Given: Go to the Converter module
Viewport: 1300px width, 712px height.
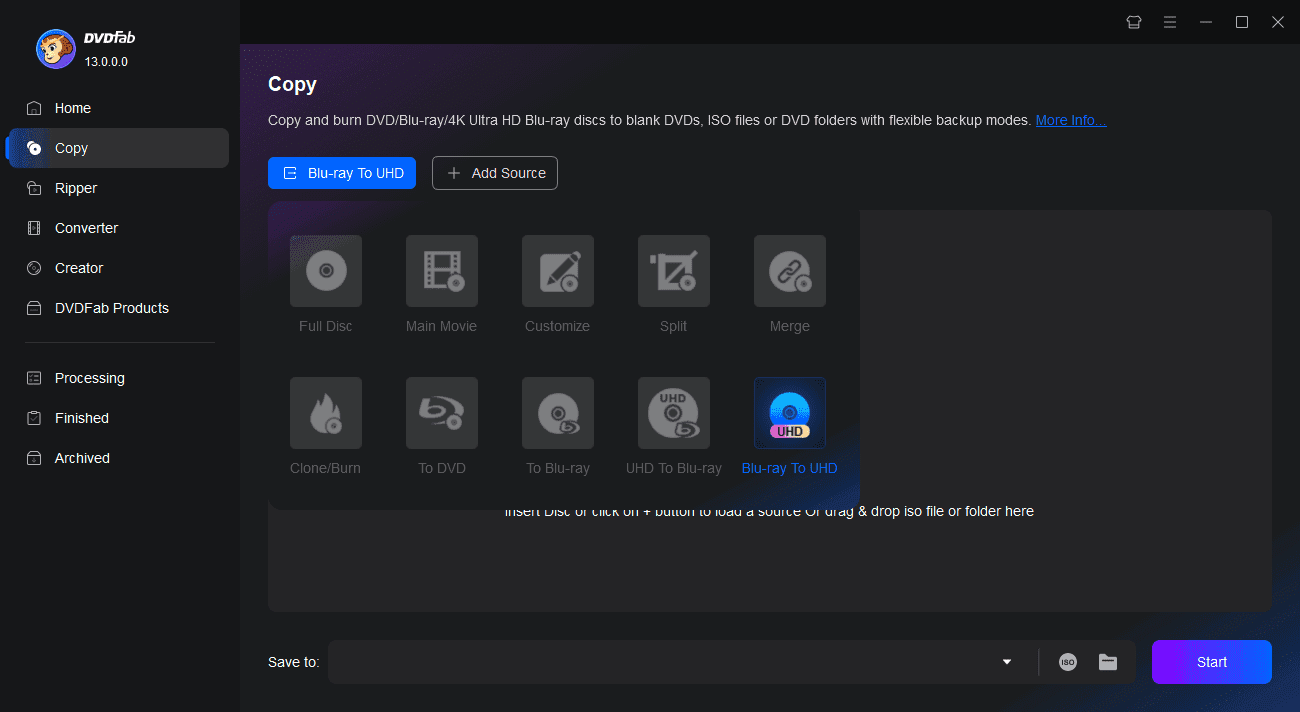Looking at the screenshot, I should 118,228.
